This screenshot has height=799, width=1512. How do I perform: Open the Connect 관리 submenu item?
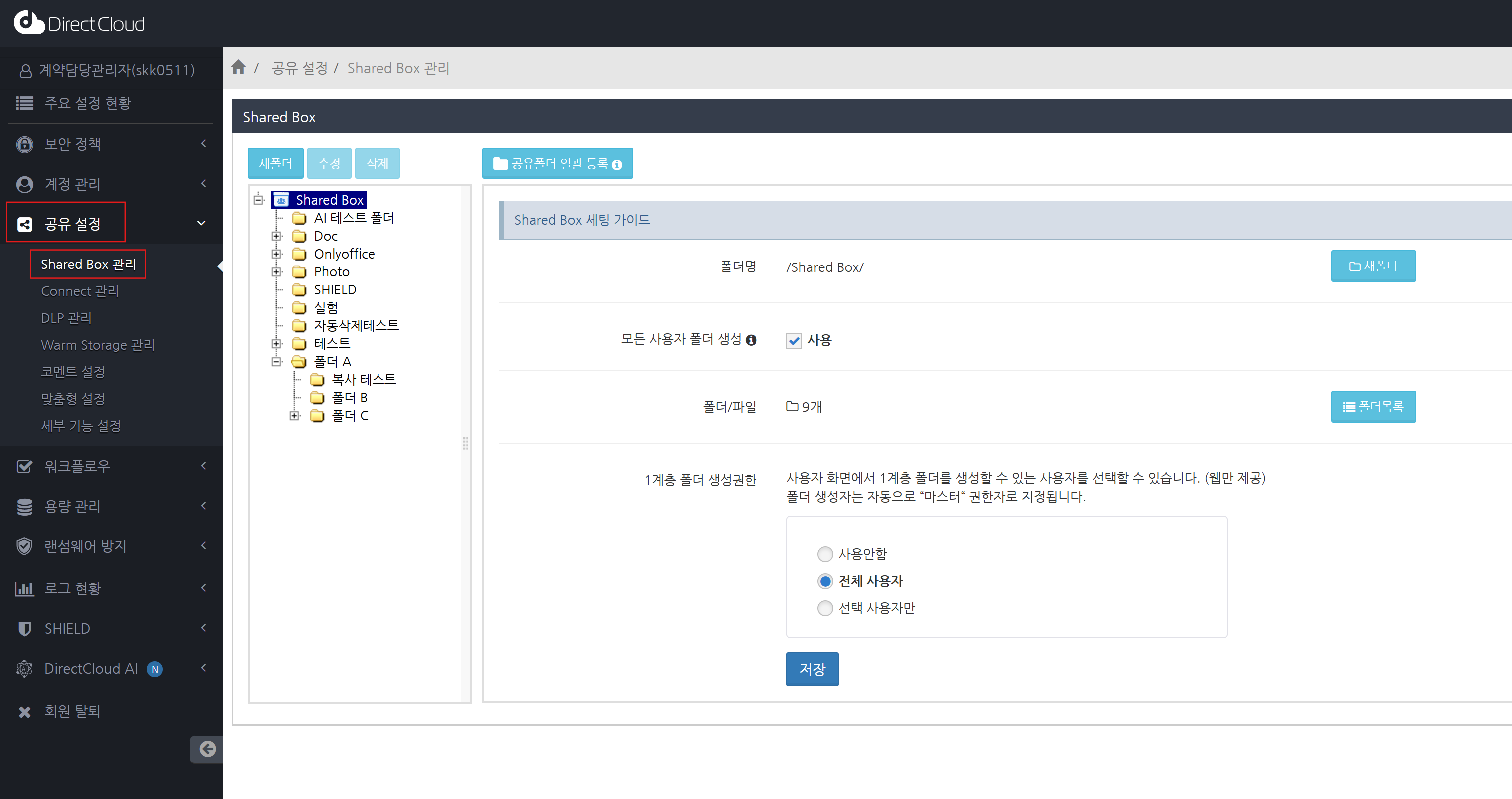click(x=80, y=291)
